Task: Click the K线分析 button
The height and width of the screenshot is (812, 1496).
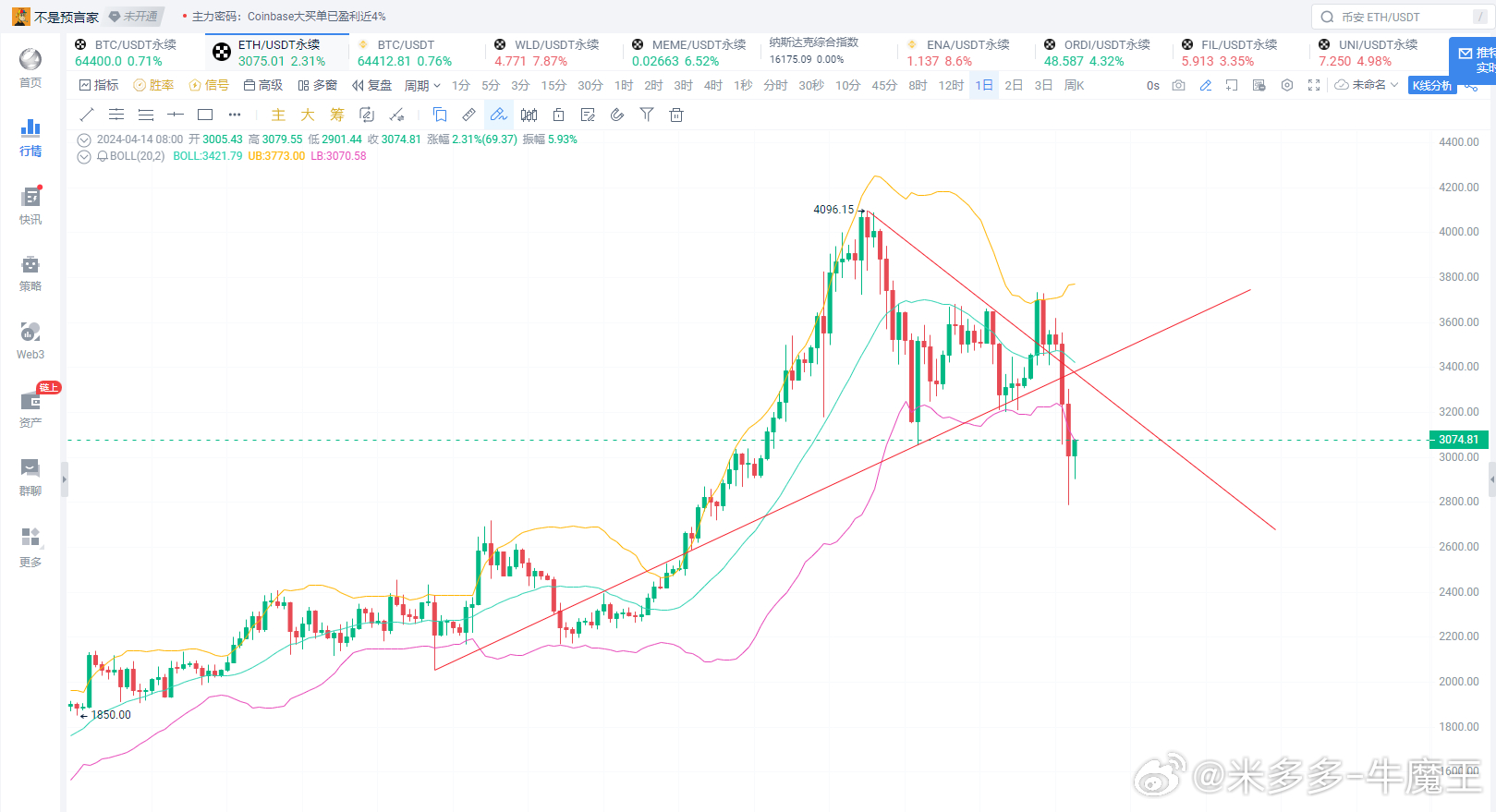Action: [1431, 85]
